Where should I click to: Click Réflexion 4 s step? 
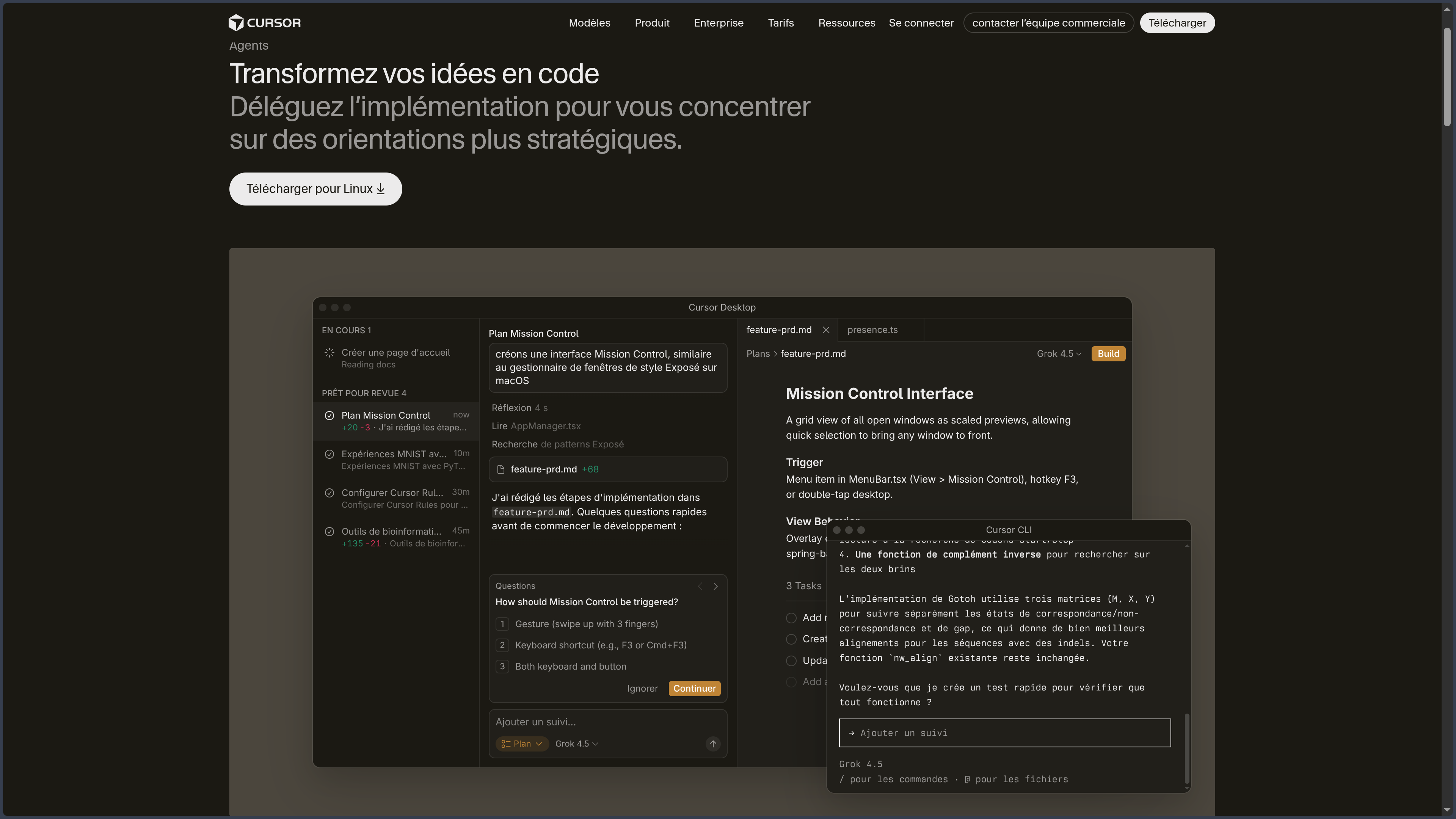click(519, 408)
